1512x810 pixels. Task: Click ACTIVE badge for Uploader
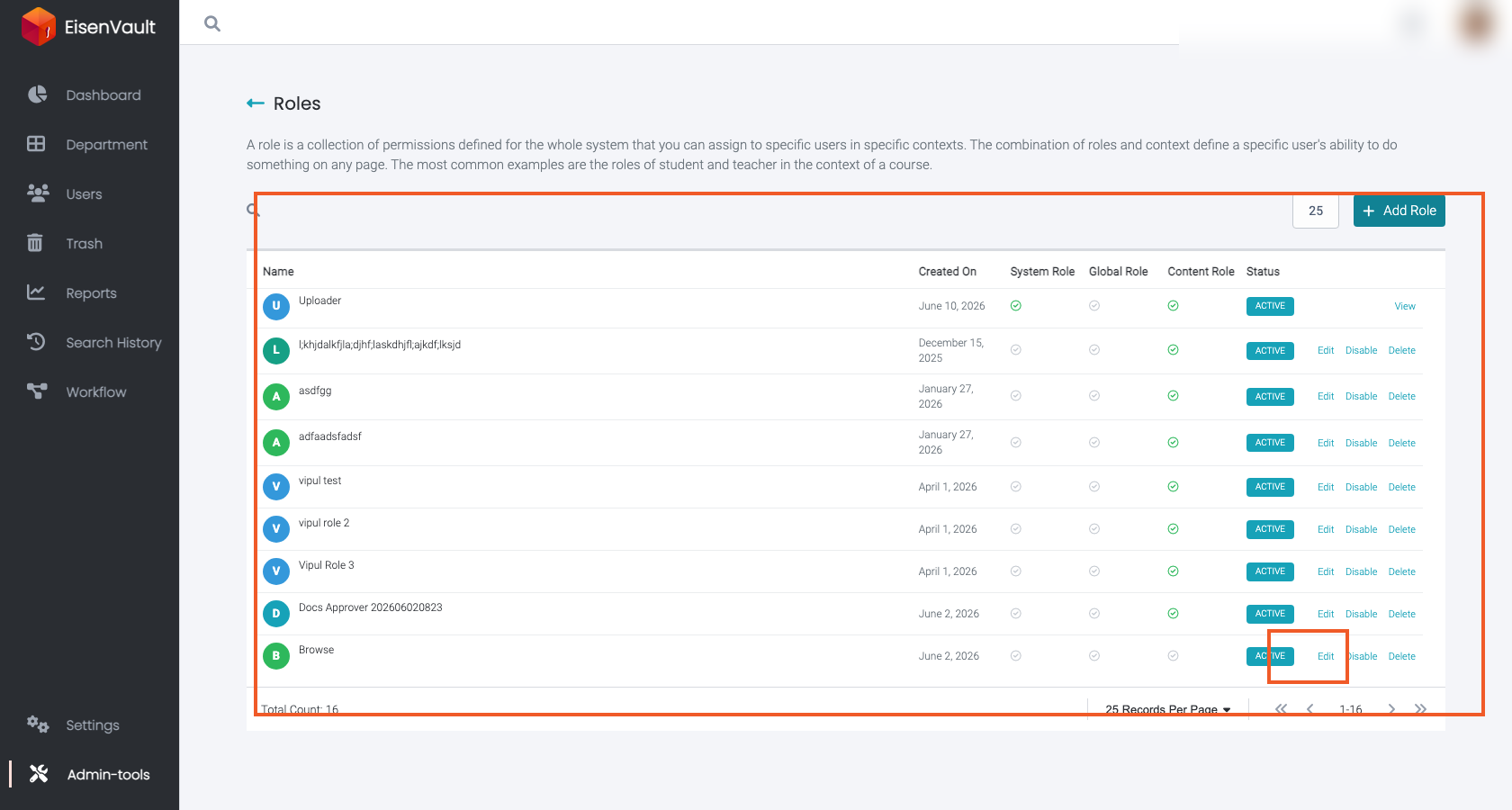click(x=1270, y=306)
